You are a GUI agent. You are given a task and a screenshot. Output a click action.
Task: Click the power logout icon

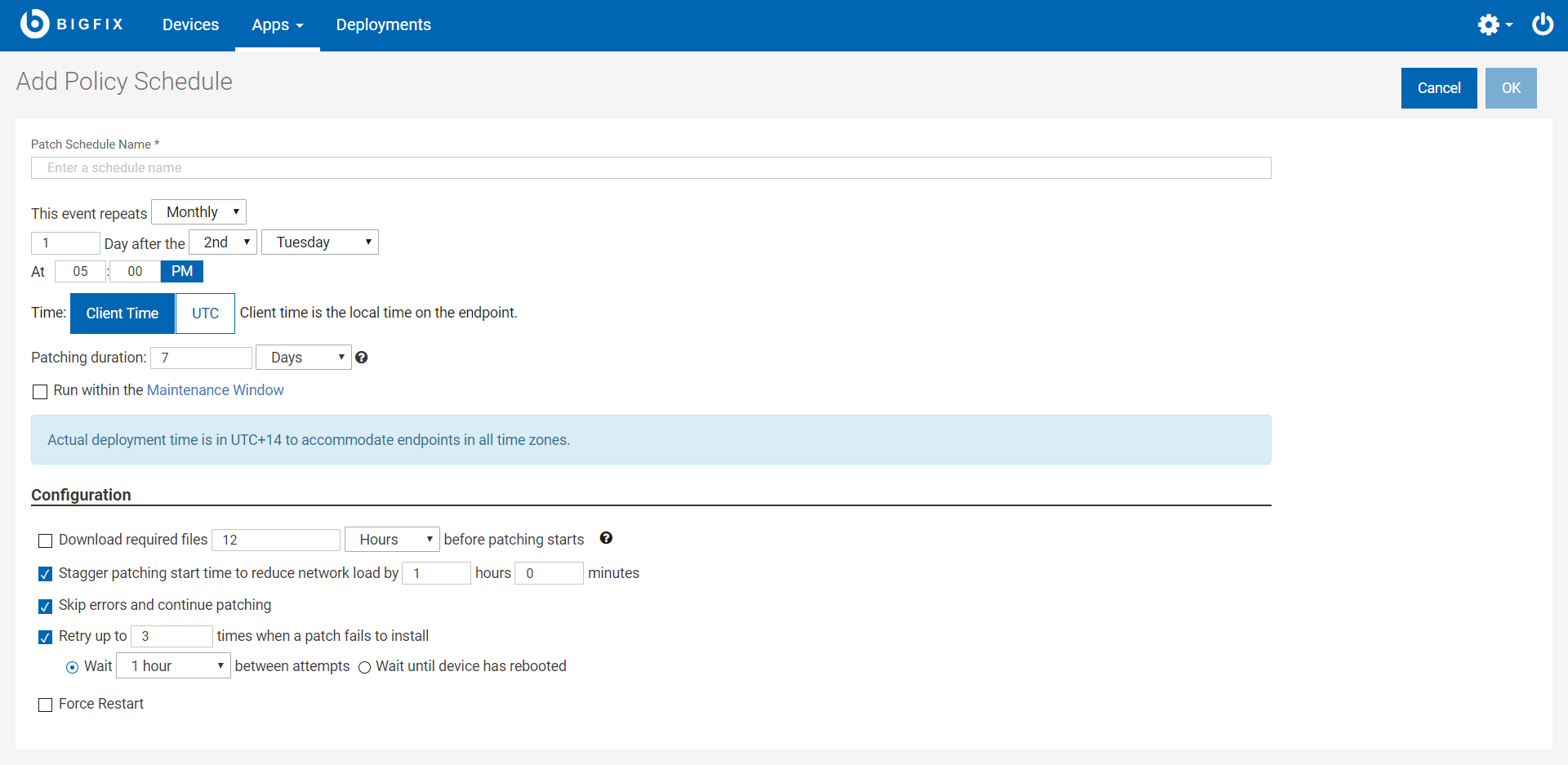pyautogui.click(x=1542, y=24)
